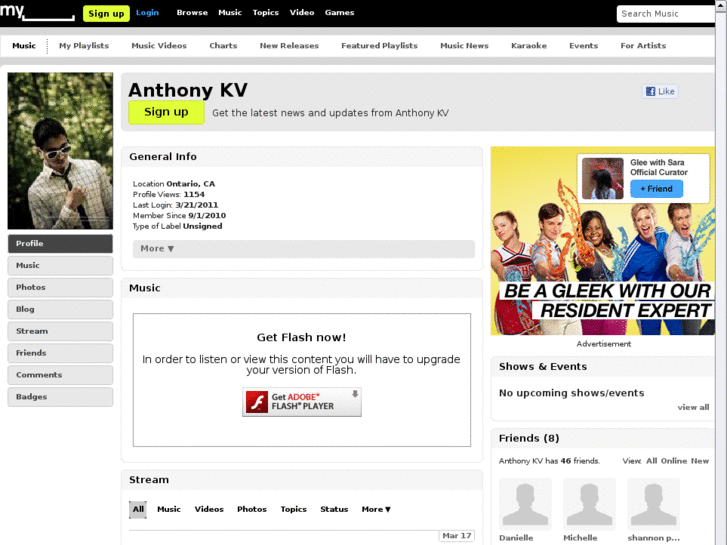
Task: Filter stream by Topics
Action: pos(293,509)
